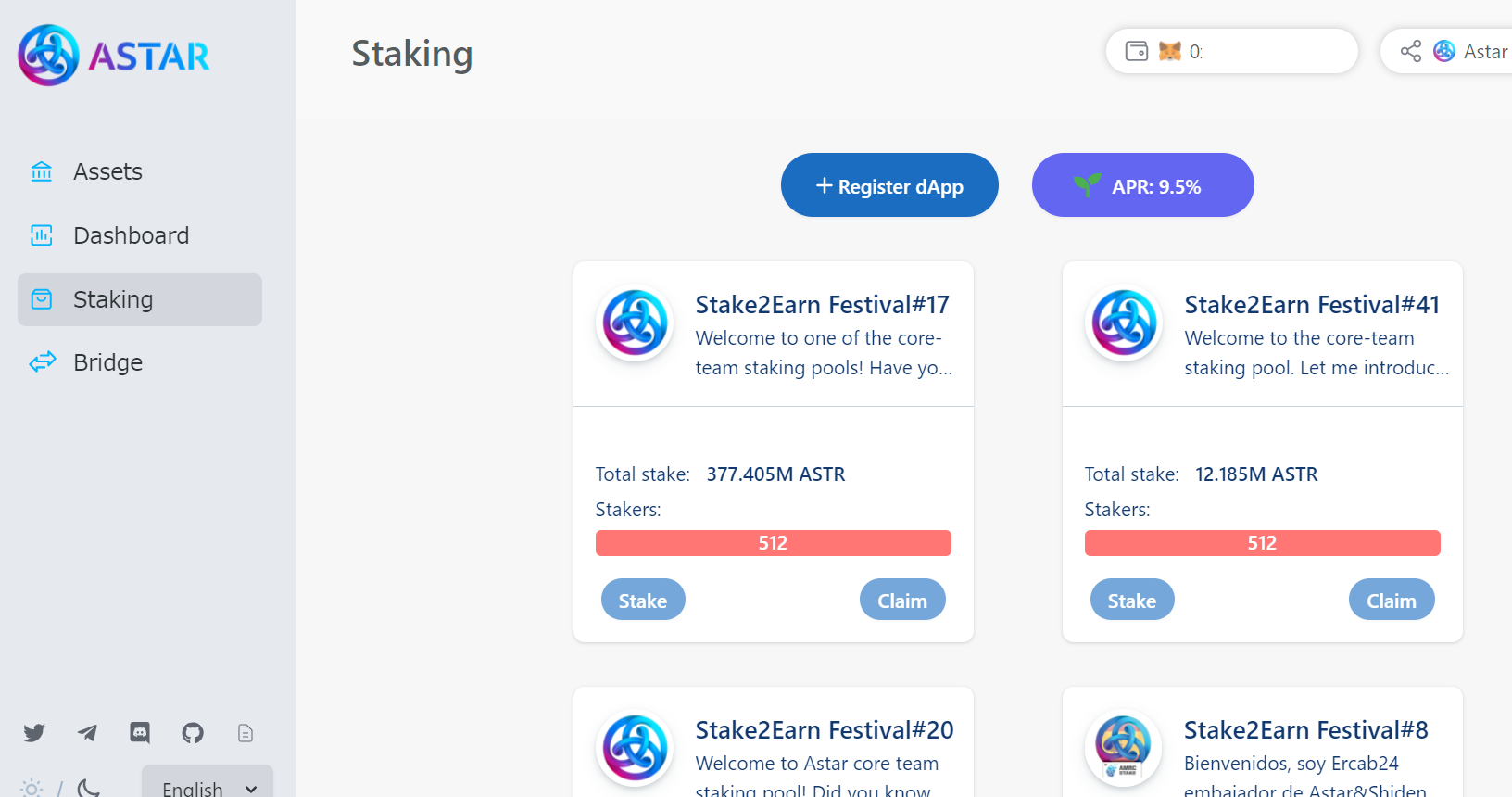
Task: Open Telegram channel icon
Action: point(87,733)
